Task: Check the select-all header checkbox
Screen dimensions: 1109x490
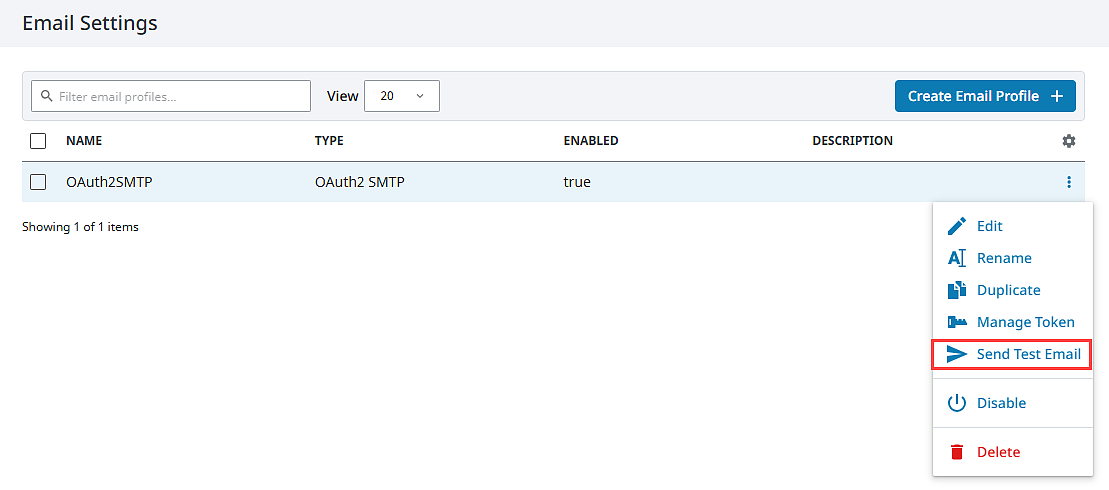Action: click(x=38, y=141)
